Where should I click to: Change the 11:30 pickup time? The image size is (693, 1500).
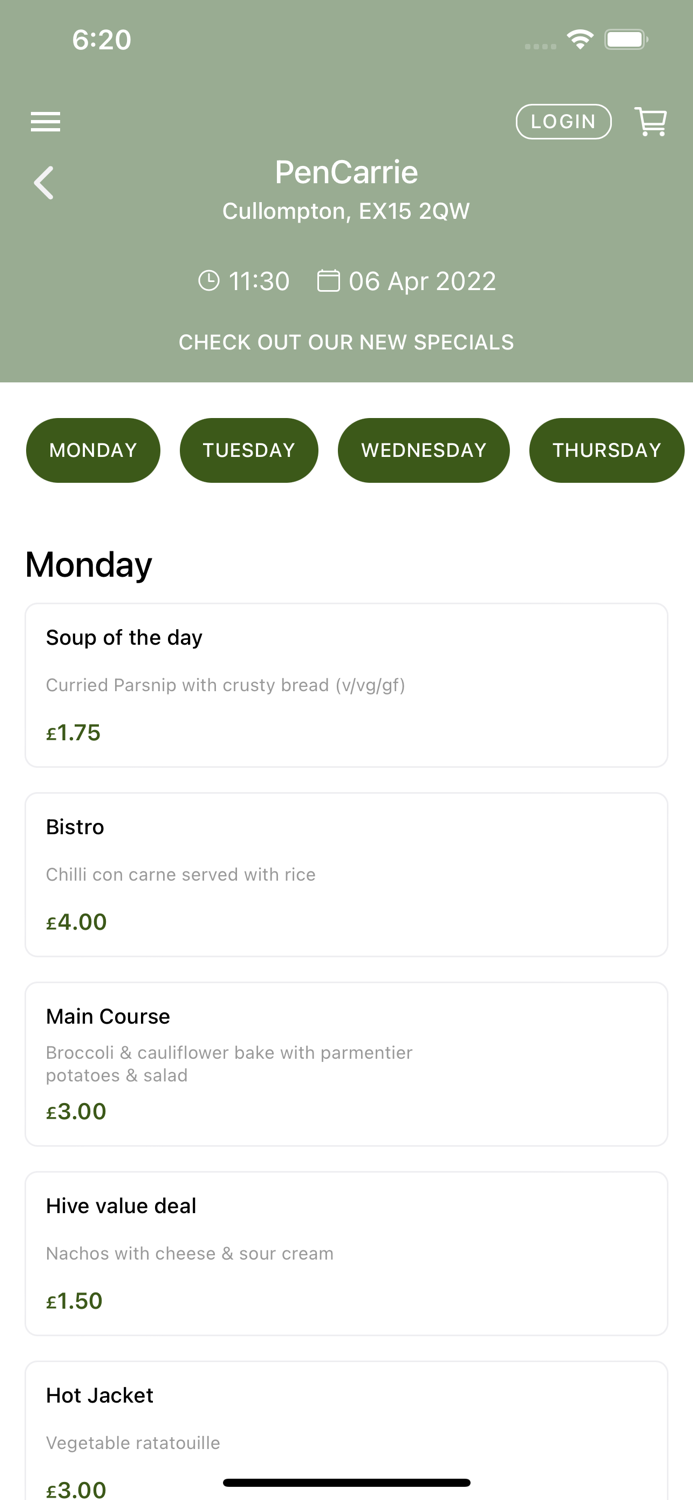tap(259, 281)
